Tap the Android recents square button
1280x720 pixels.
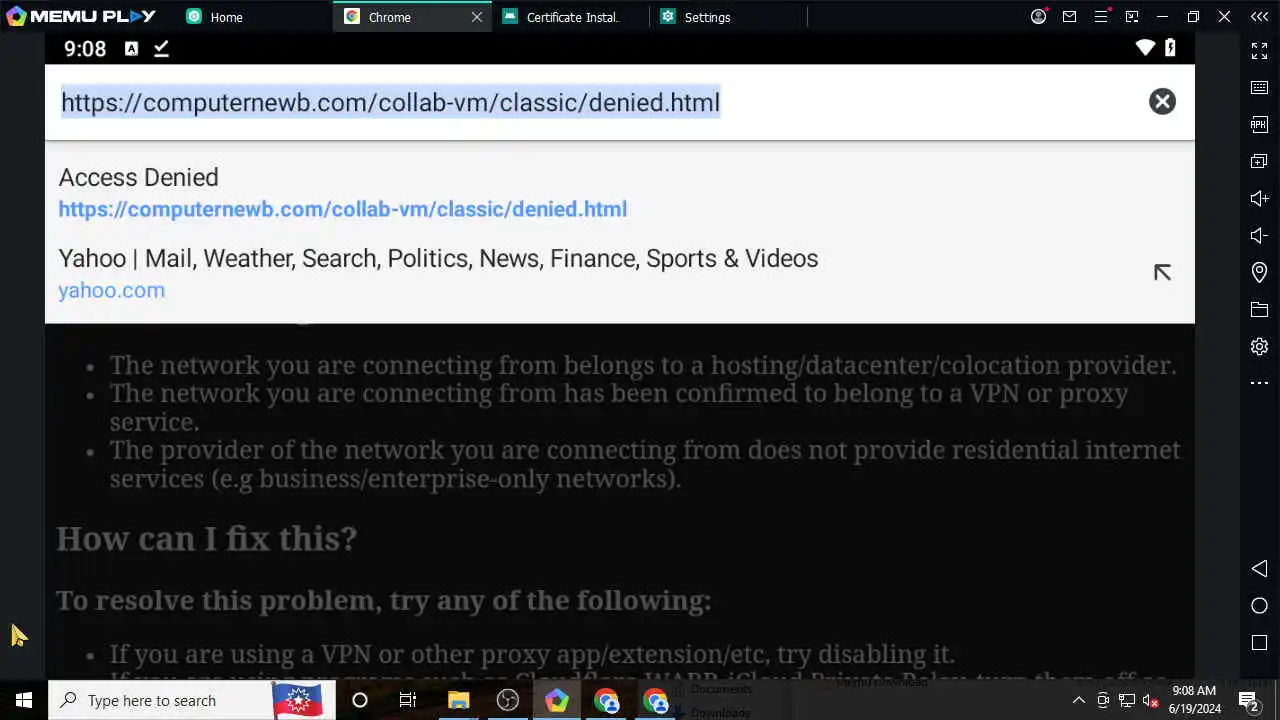tap(1259, 642)
